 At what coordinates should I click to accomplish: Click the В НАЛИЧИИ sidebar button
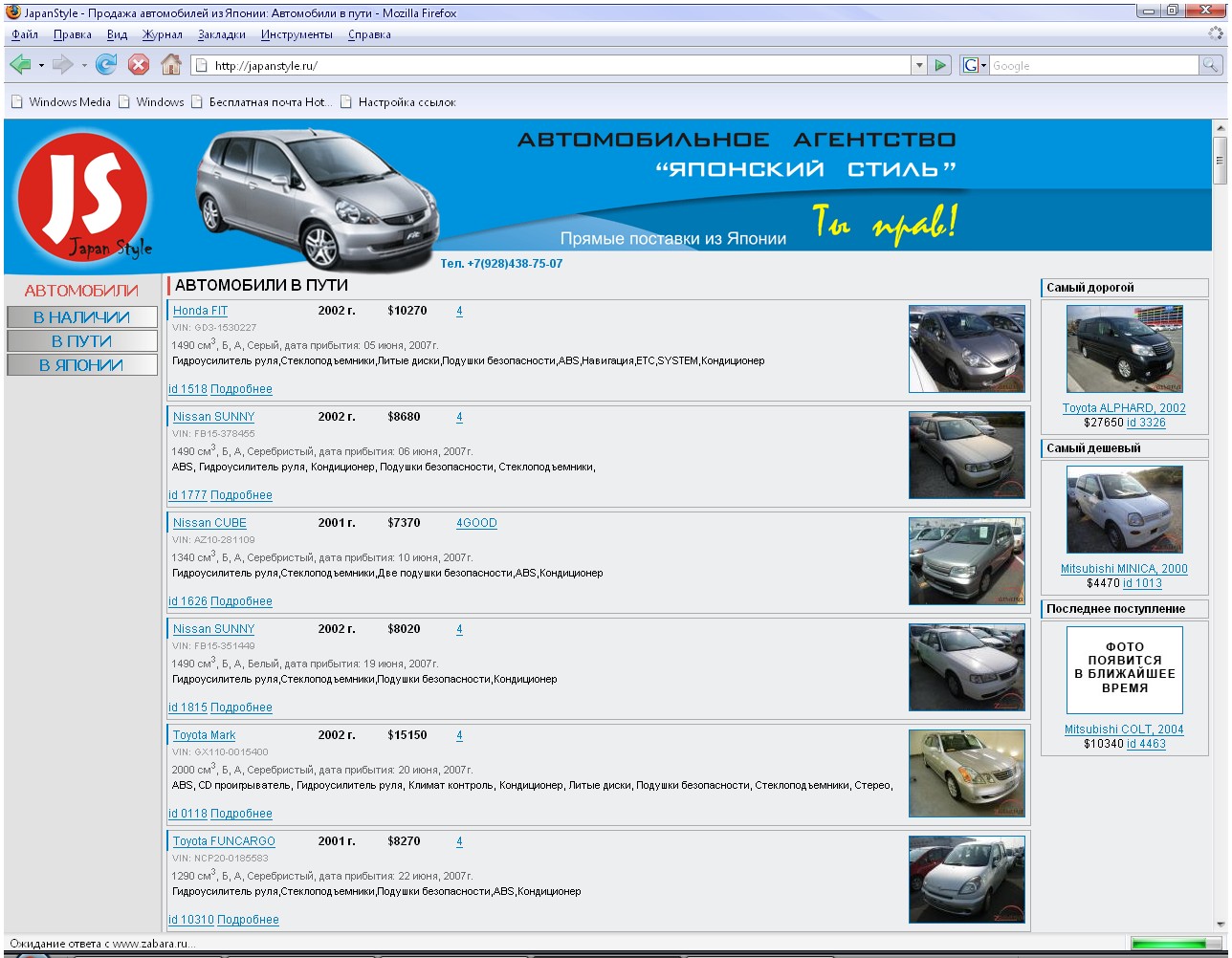point(81,317)
